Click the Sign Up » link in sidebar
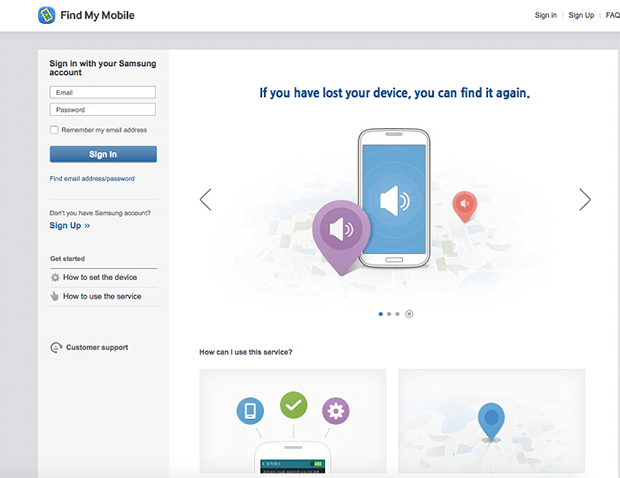The width and height of the screenshot is (620, 478). tap(70, 225)
